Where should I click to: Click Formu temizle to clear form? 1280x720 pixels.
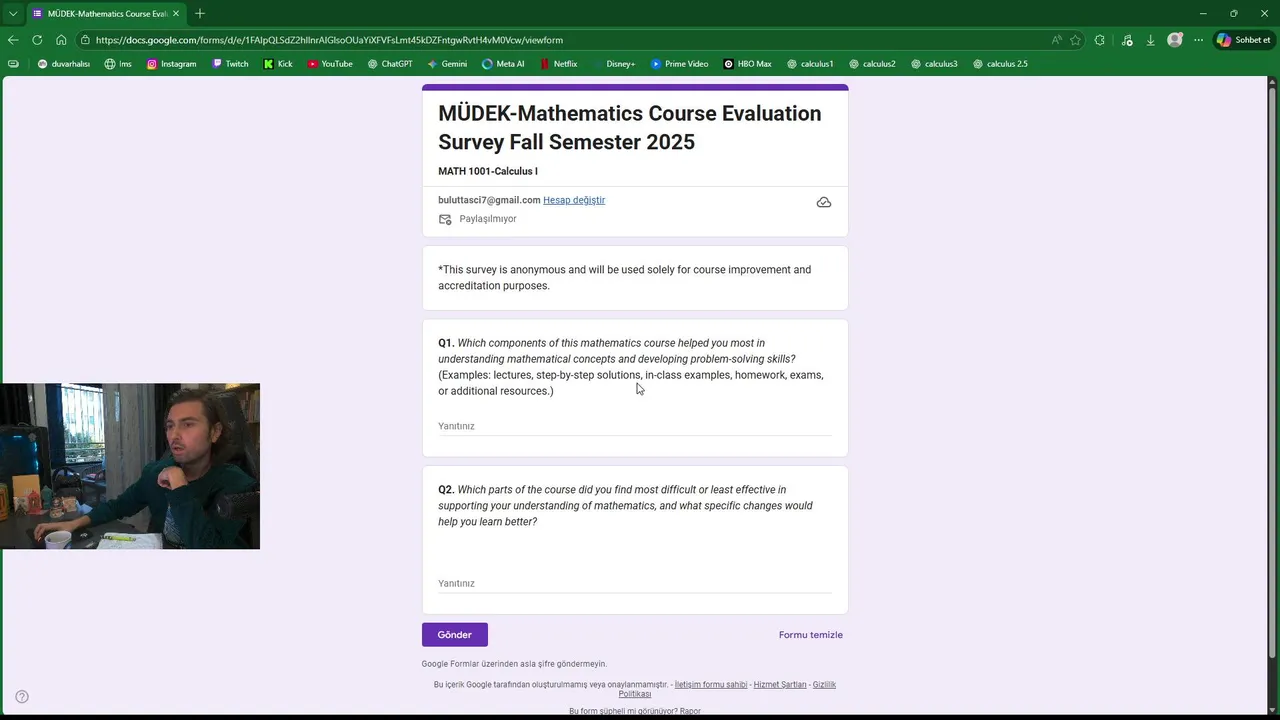pos(811,635)
